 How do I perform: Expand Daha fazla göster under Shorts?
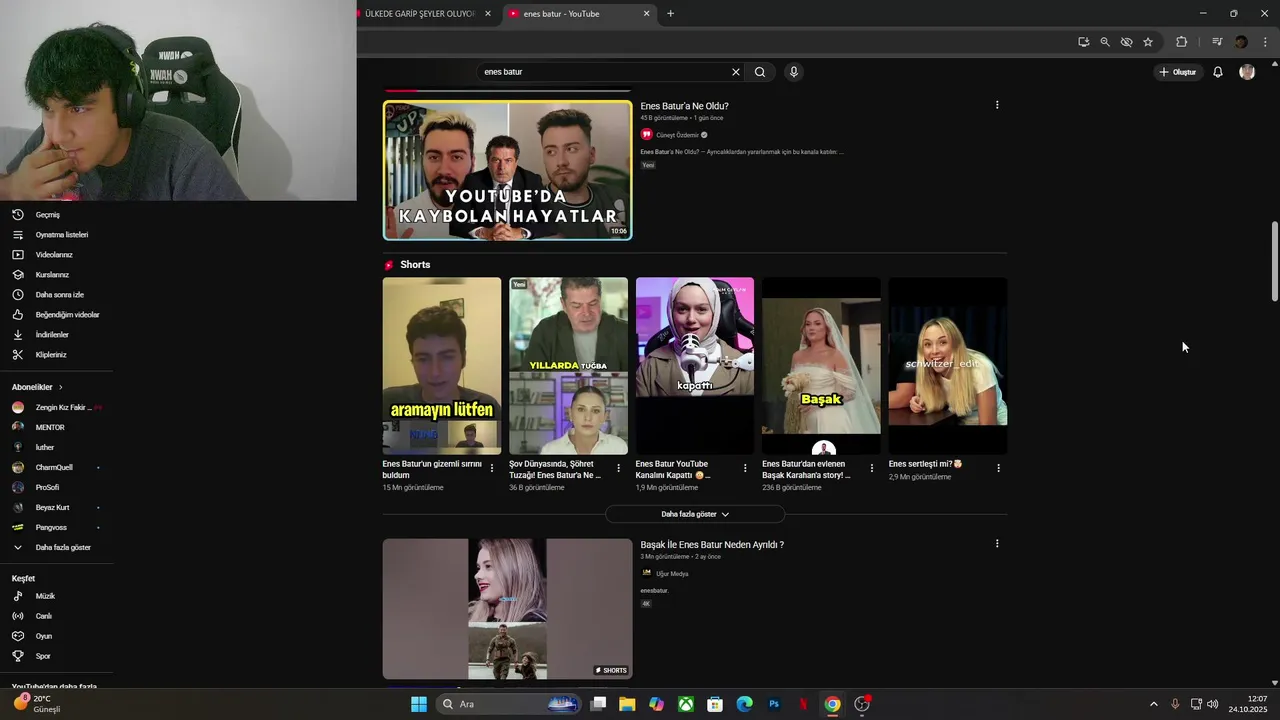tap(695, 514)
